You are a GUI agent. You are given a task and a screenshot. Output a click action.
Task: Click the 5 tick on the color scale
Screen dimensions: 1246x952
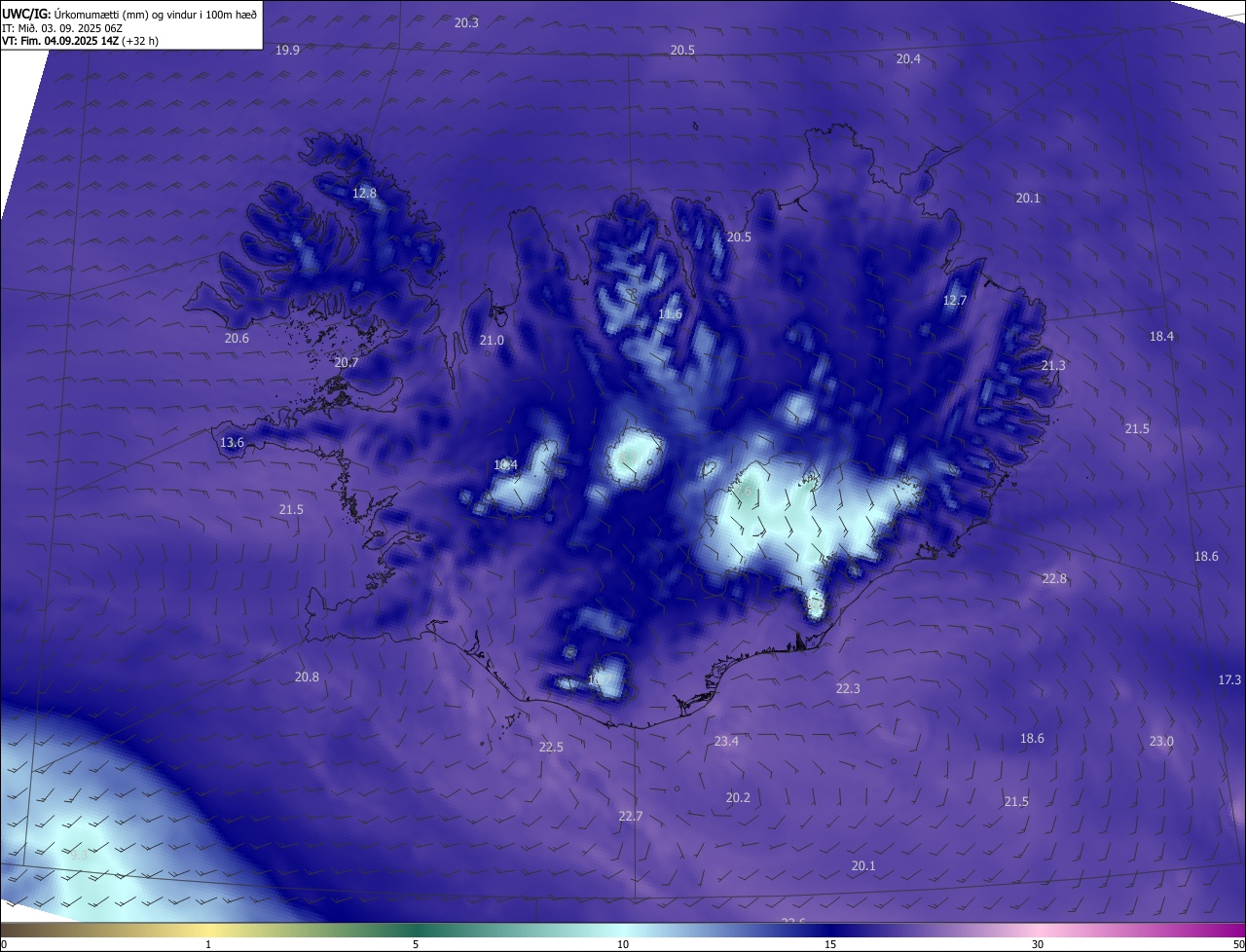(x=416, y=944)
